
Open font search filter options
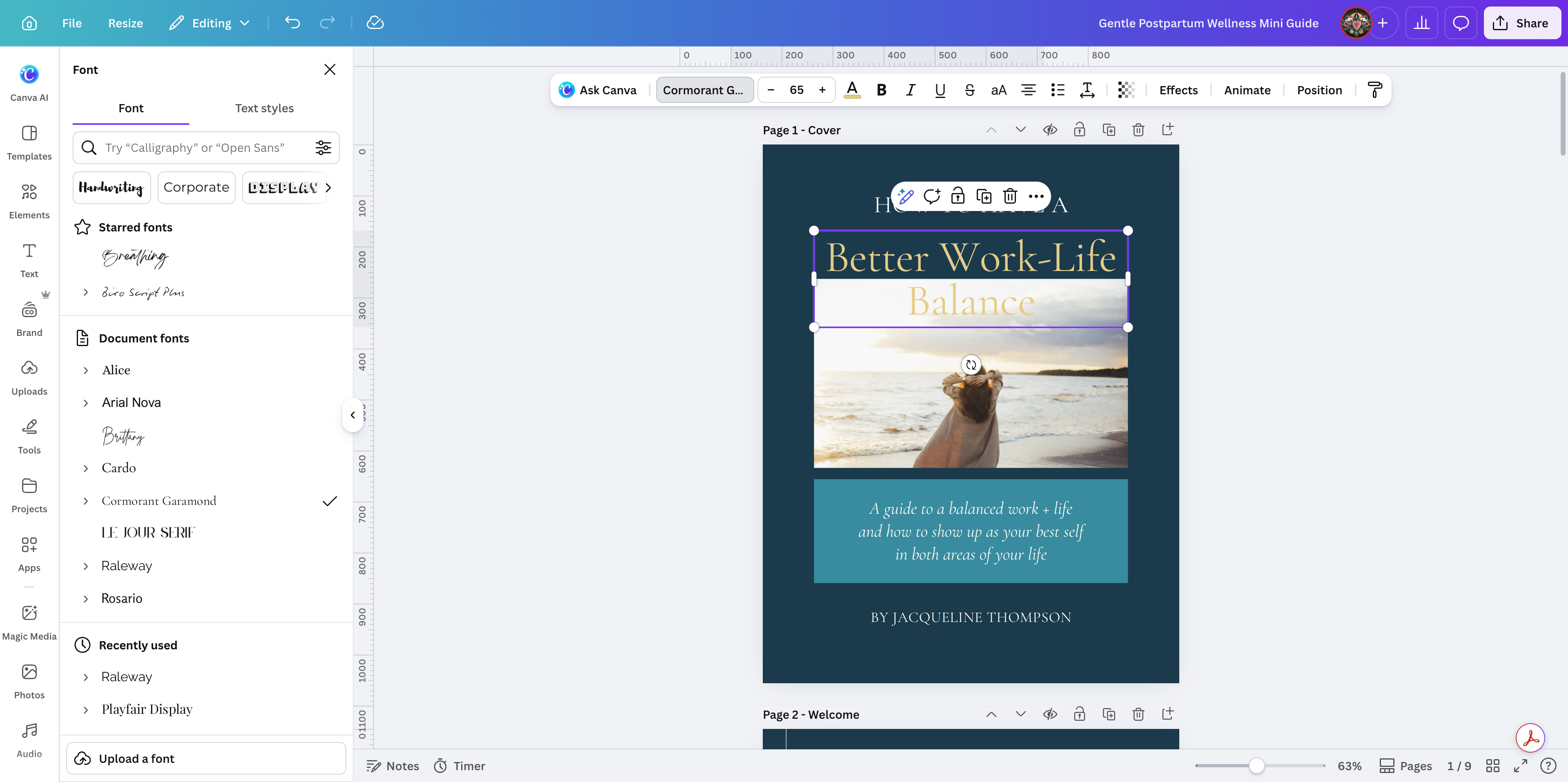tap(323, 147)
